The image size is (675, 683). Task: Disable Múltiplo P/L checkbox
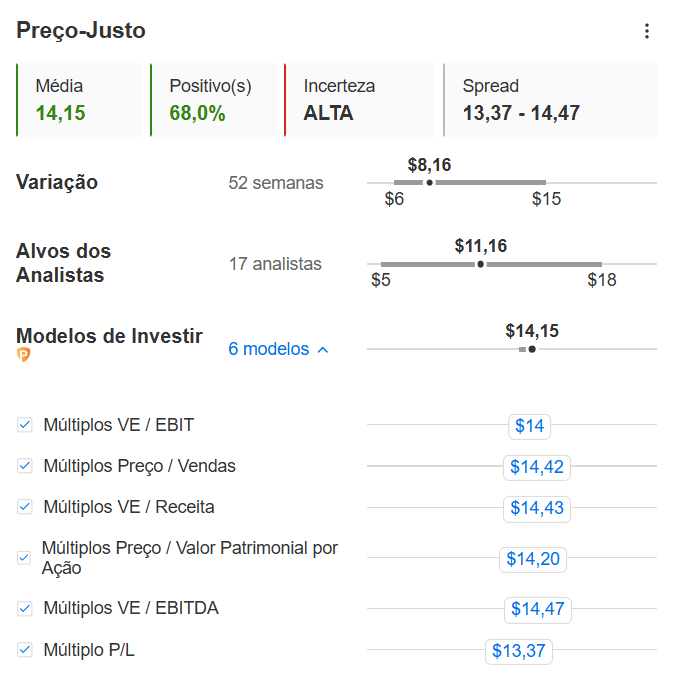tap(24, 649)
